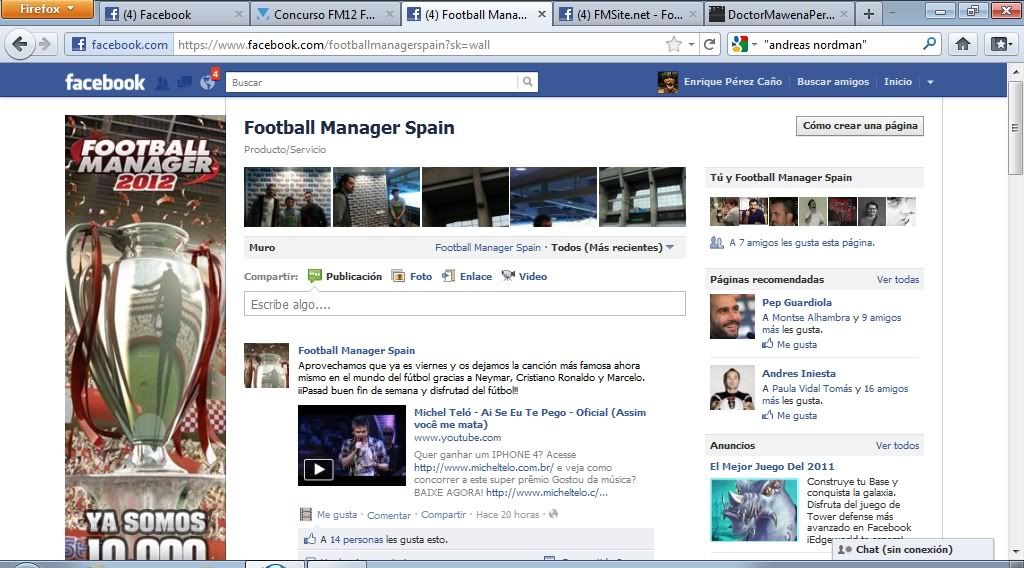The image size is (1024, 568).
Task: Open the first photo thumbnail in photo strip
Action: pos(287,197)
